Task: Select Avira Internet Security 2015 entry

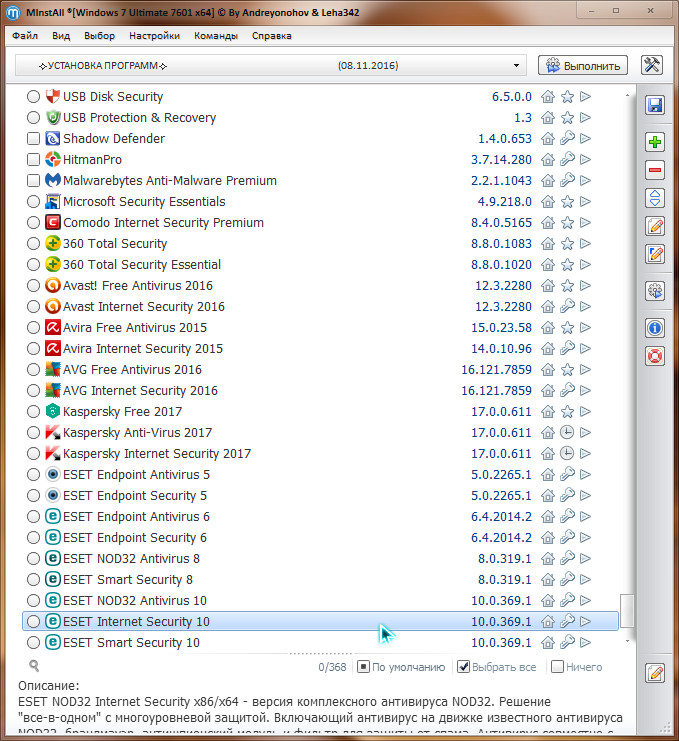Action: [x=320, y=349]
